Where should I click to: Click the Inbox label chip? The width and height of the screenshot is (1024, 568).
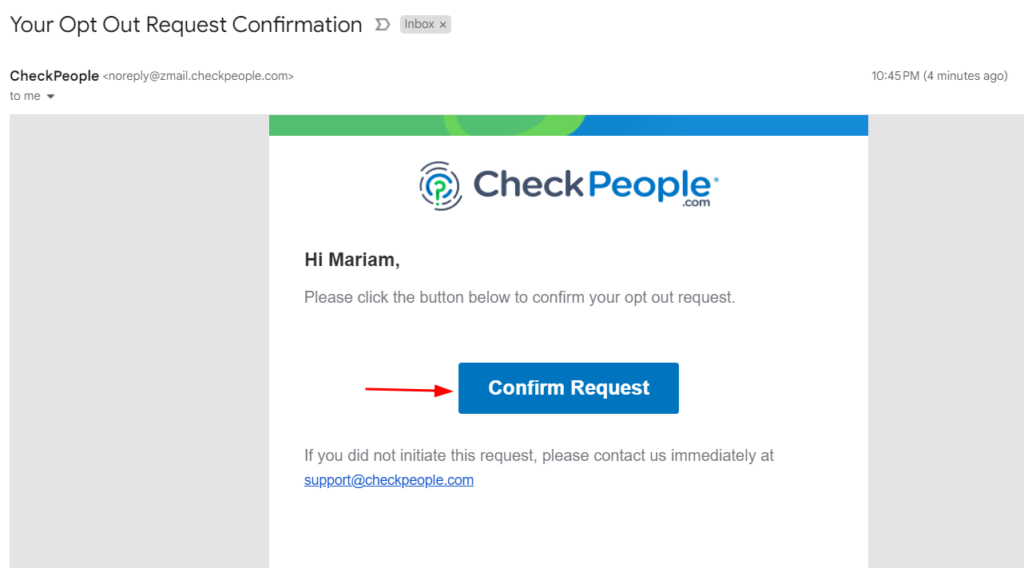pos(425,24)
